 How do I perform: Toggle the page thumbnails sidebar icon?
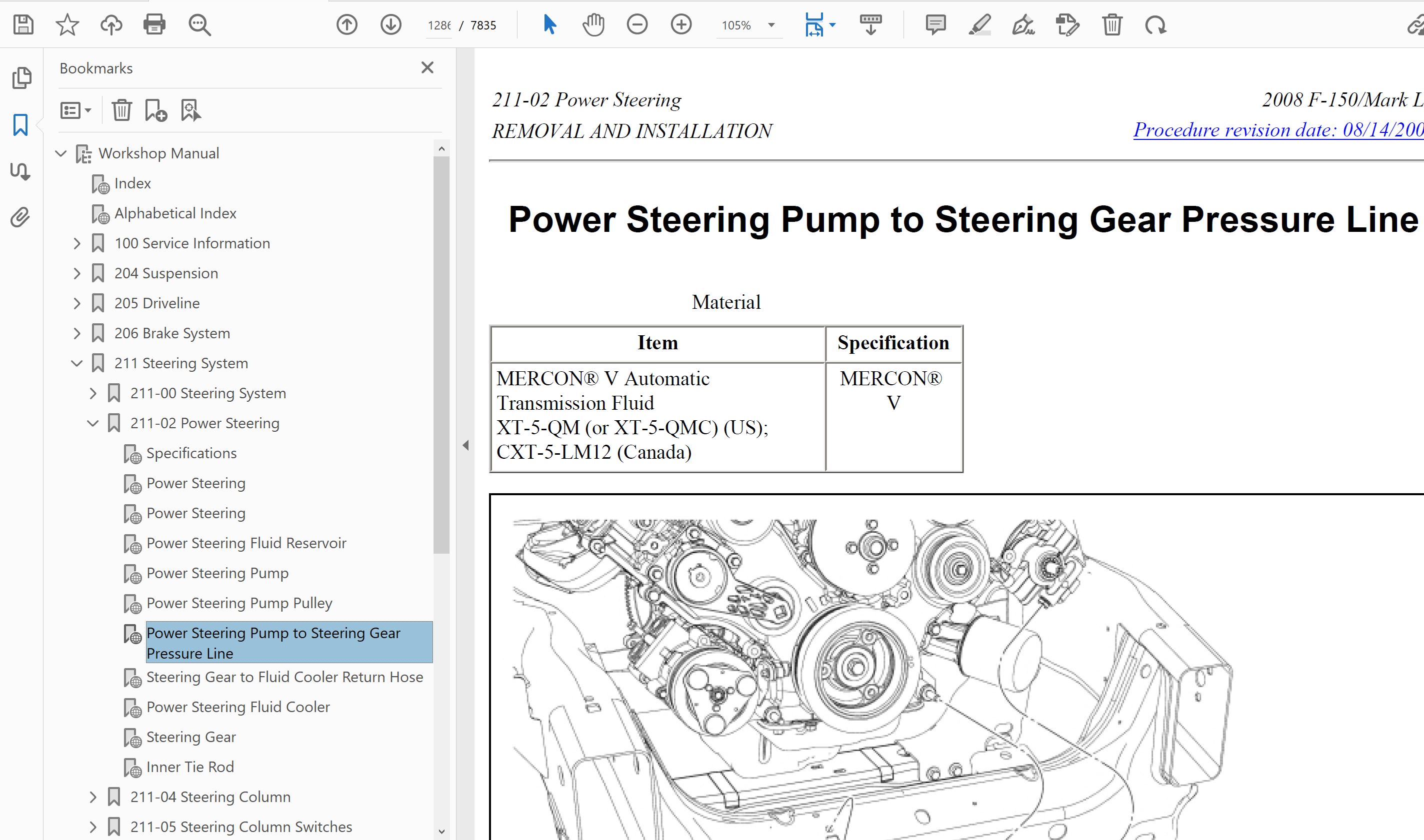[21, 78]
